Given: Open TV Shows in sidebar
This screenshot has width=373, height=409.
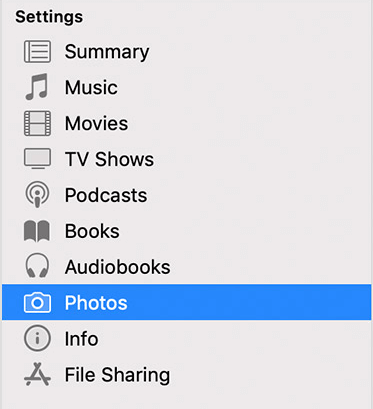Looking at the screenshot, I should tap(109, 159).
